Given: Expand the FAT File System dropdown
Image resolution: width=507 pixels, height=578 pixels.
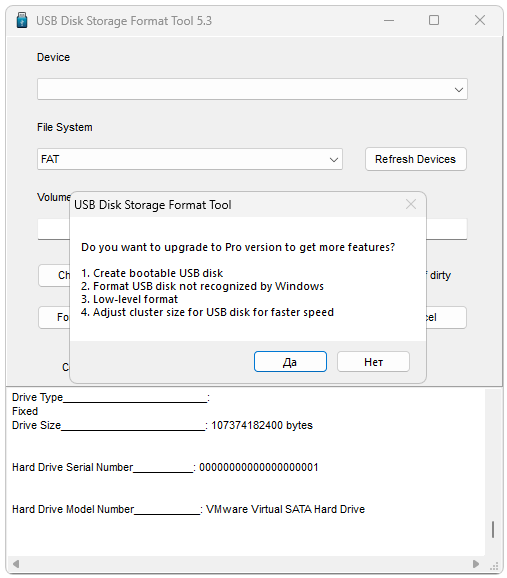Looking at the screenshot, I should (190, 159).
